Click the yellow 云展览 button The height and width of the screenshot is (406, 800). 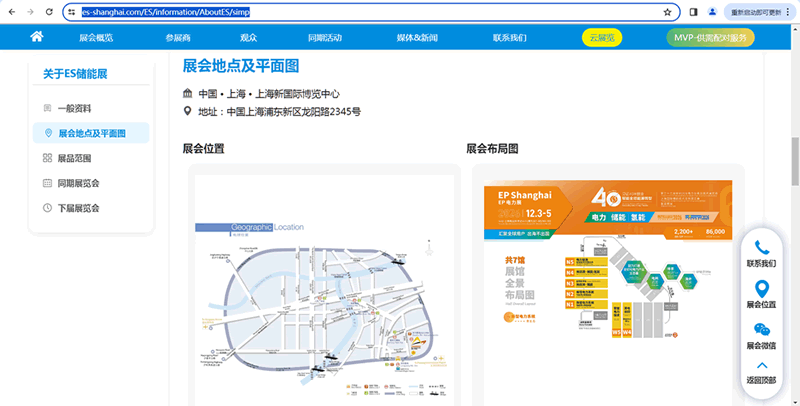602,38
